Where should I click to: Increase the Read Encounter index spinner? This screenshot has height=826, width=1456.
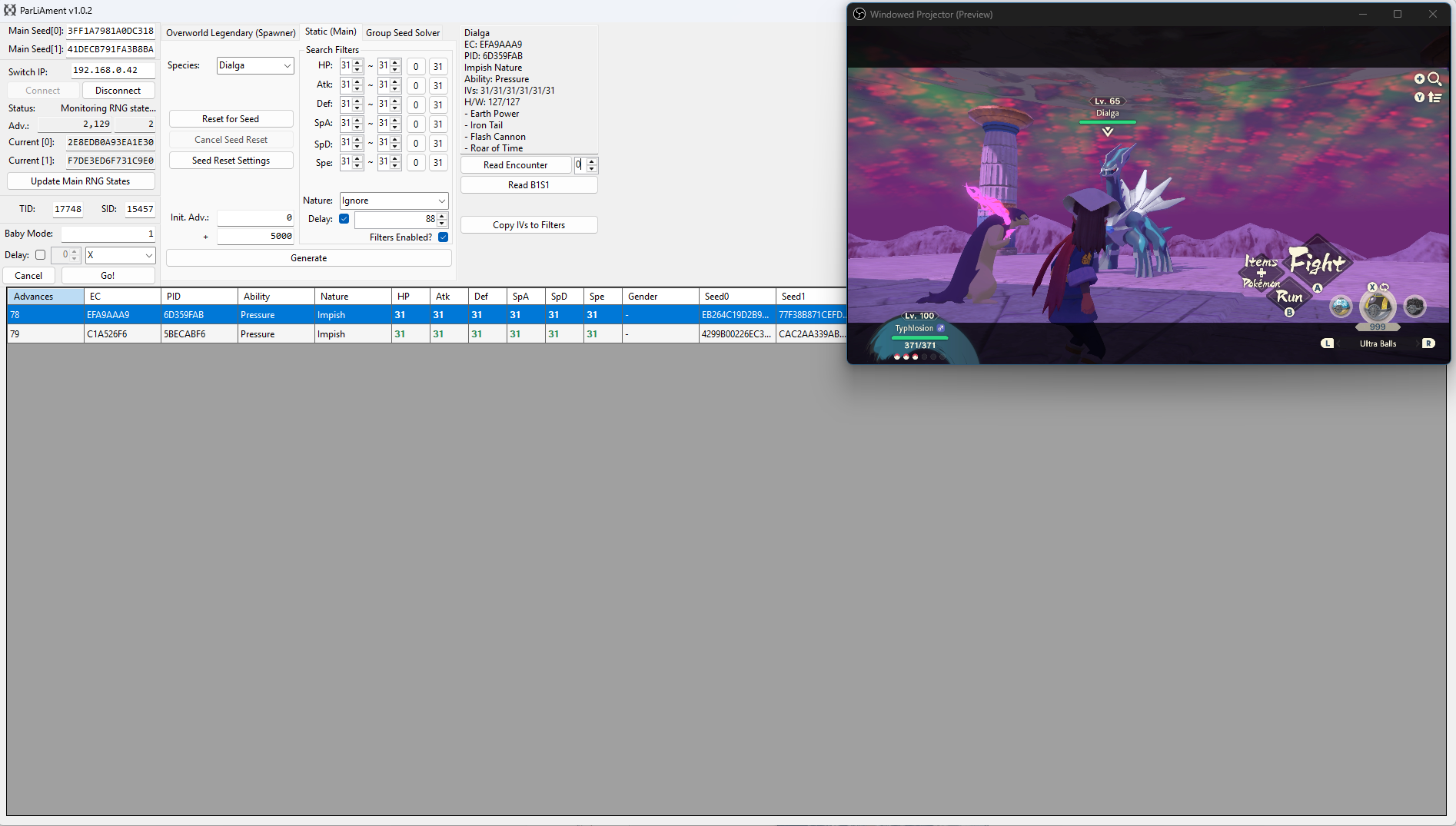click(591, 161)
